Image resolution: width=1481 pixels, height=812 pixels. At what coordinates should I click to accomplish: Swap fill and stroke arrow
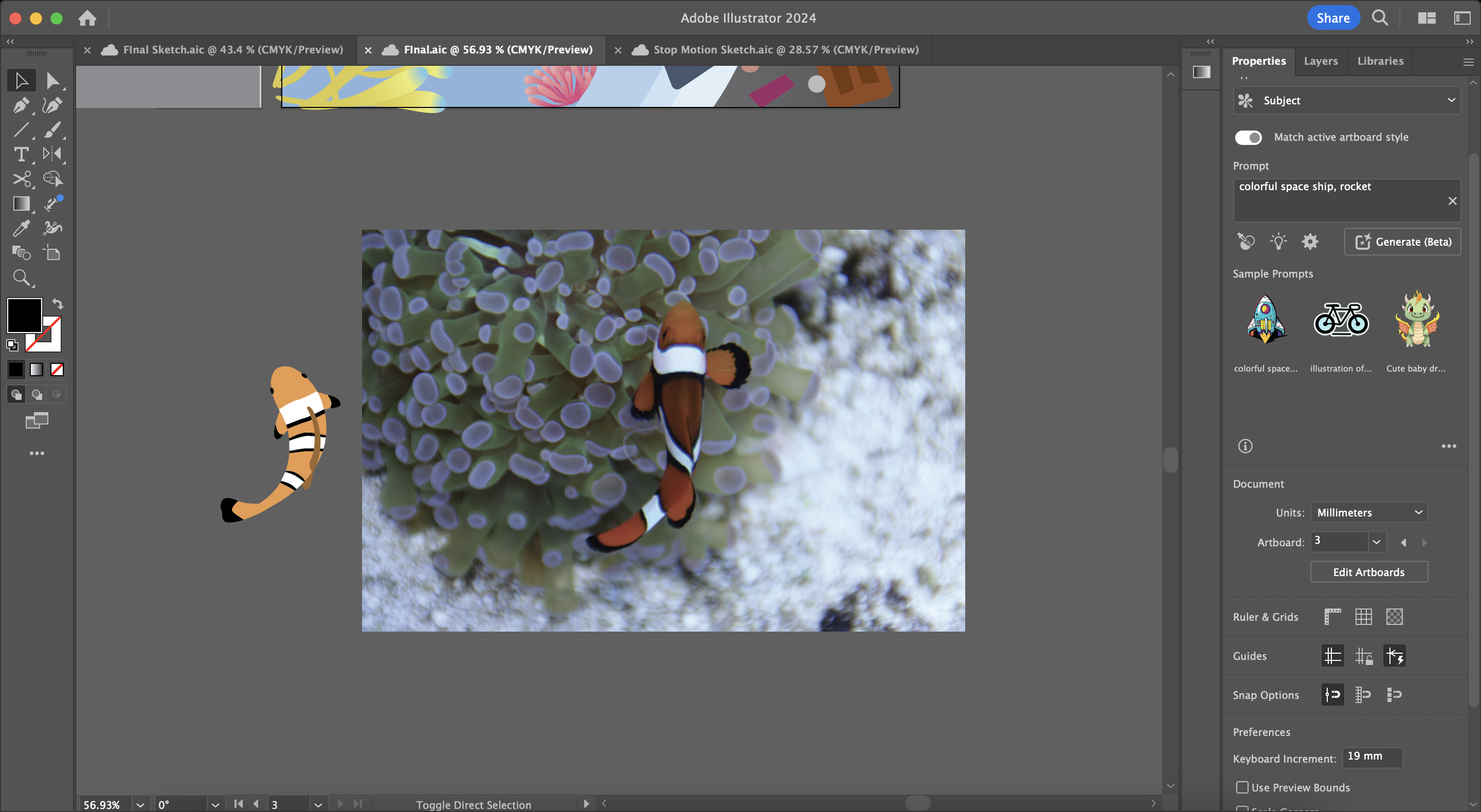pyautogui.click(x=58, y=303)
